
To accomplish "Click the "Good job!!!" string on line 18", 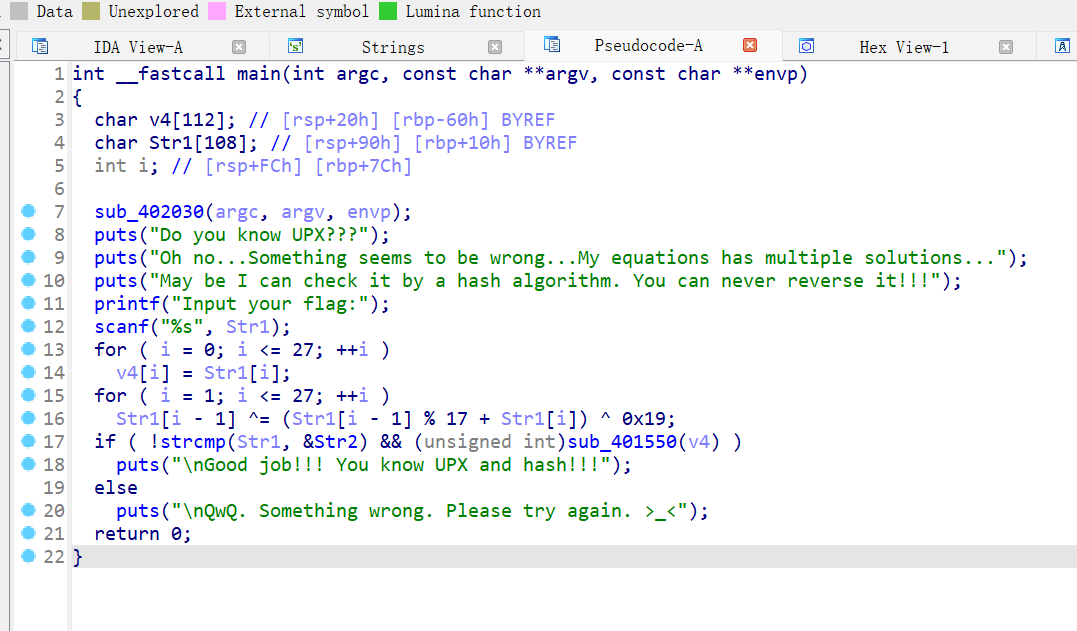I will point(391,465).
